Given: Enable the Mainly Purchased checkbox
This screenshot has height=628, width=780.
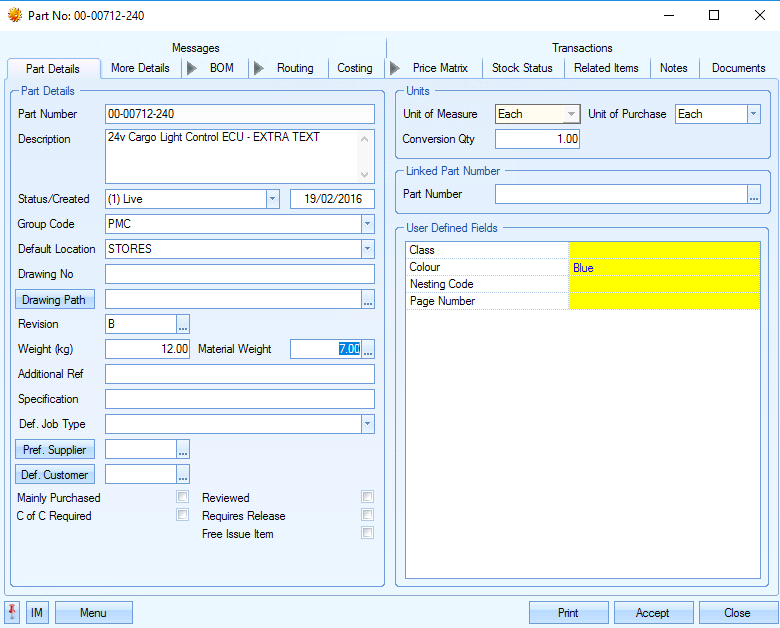Looking at the screenshot, I should (182, 497).
